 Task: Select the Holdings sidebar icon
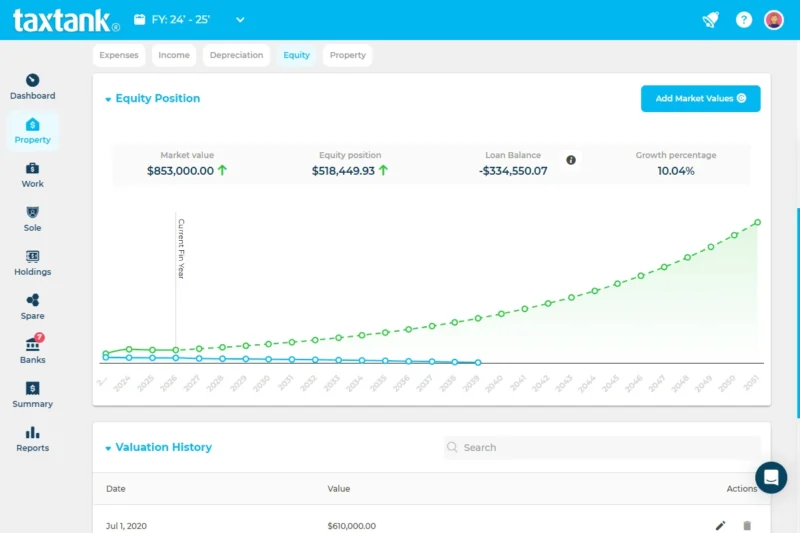(32, 256)
